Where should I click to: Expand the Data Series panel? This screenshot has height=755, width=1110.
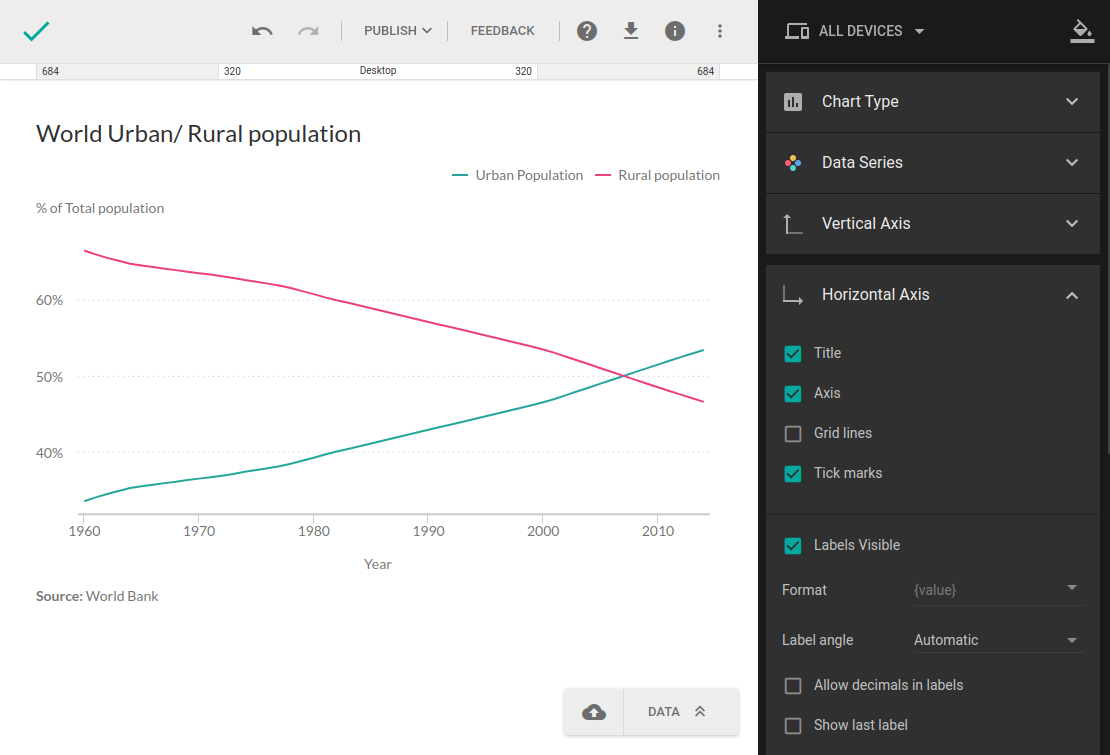[x=932, y=163]
